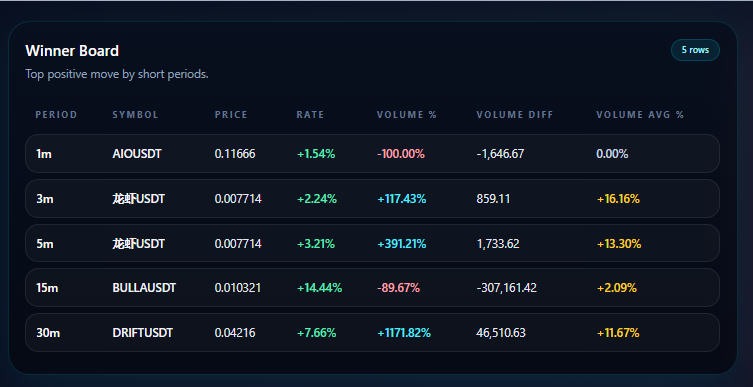The height and width of the screenshot is (387, 753).
Task: Click price 0.010321
Action: click(x=238, y=288)
